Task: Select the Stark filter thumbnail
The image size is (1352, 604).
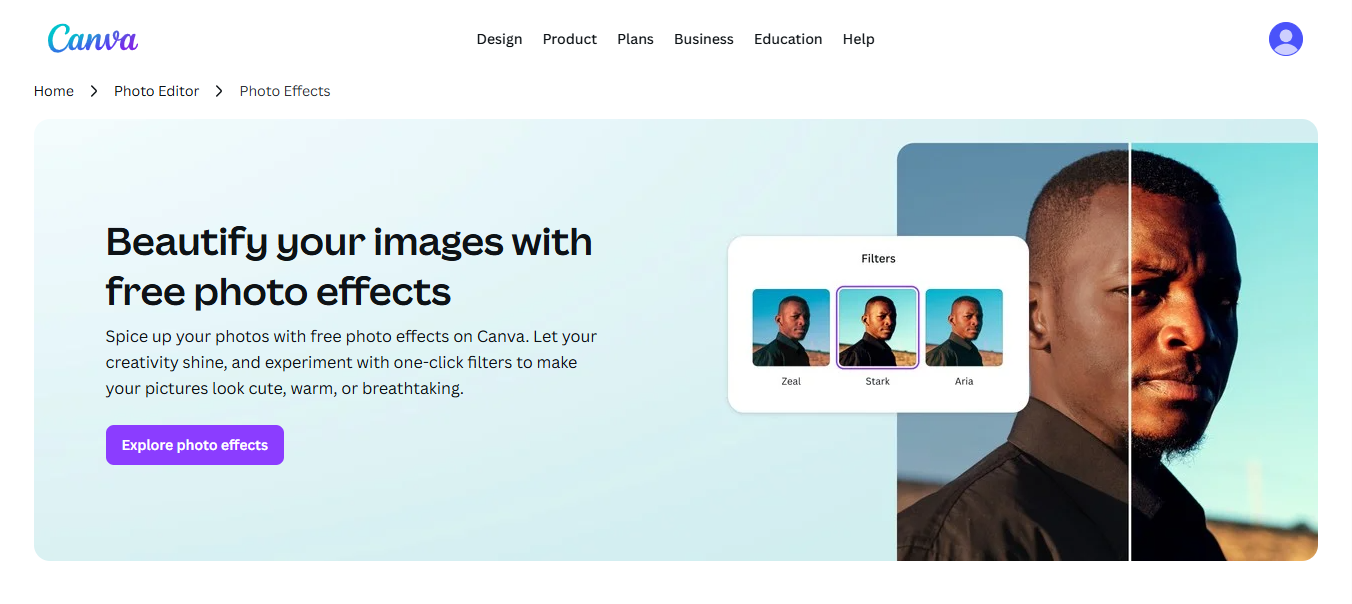Action: 877,327
